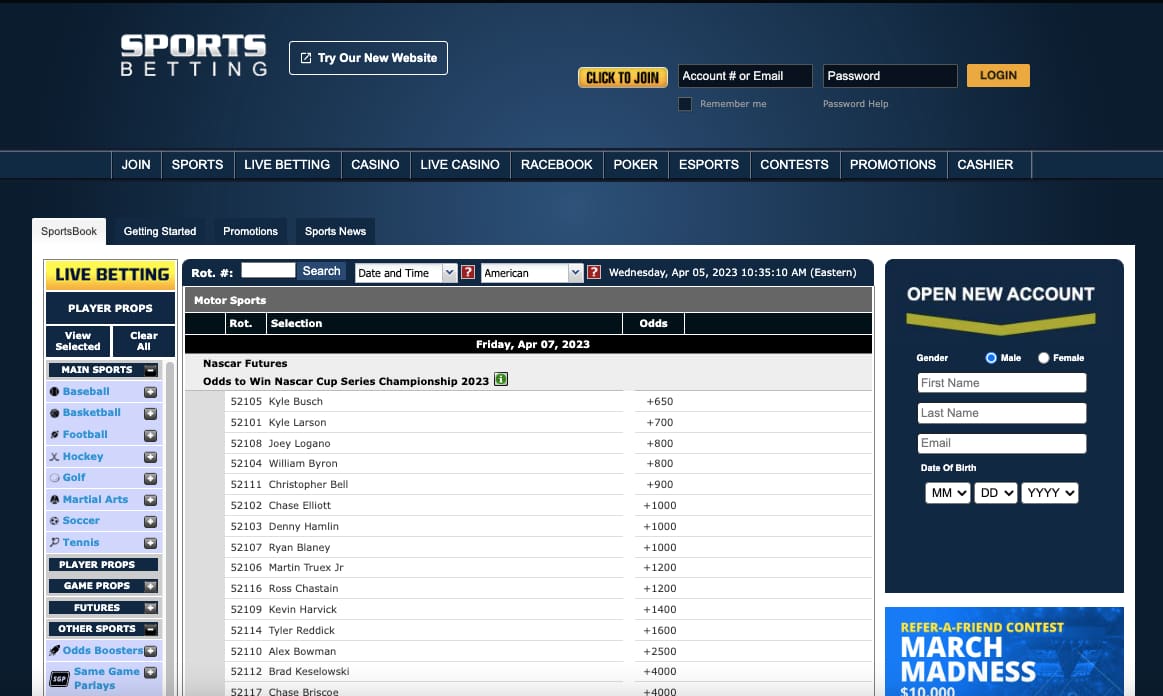Expand the Game Props section

(x=151, y=586)
